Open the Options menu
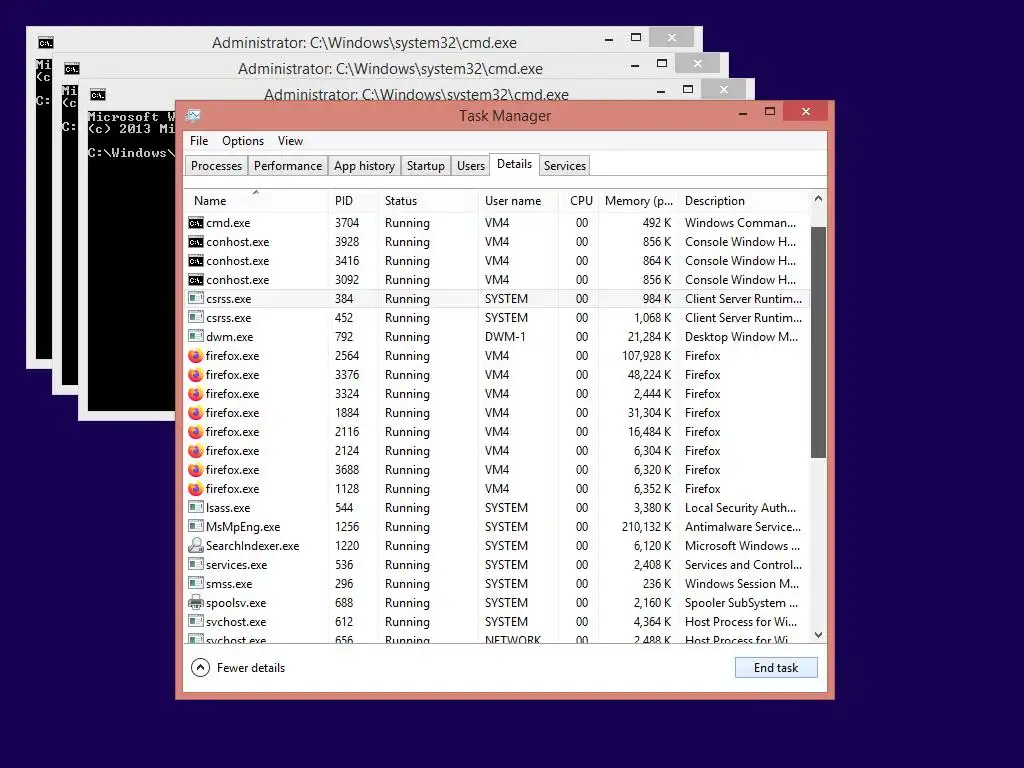This screenshot has height=768, width=1024. [x=243, y=141]
